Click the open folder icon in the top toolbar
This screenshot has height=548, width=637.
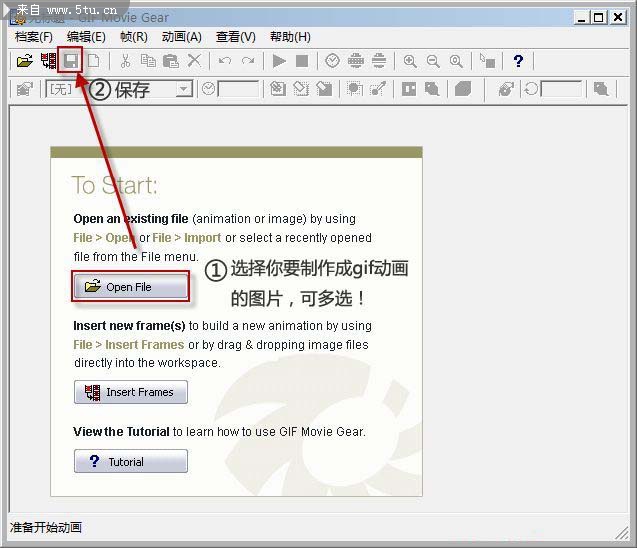click(25, 61)
